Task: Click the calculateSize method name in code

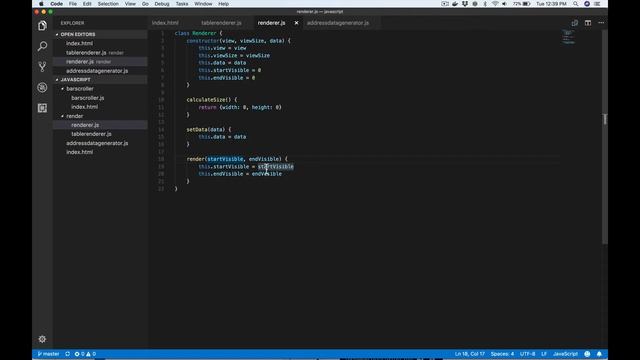Action: tap(206, 100)
